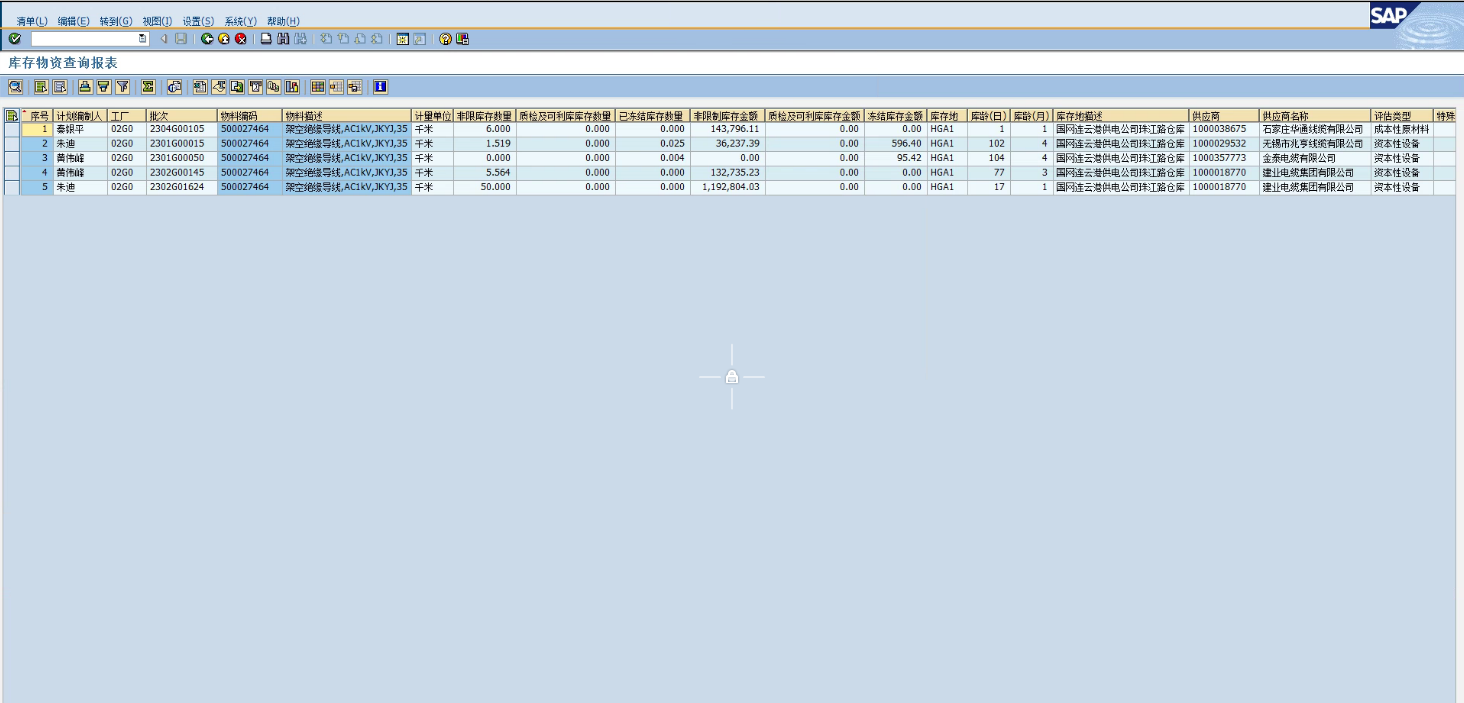The image size is (1464, 703).
Task: Open the command field history dropdown
Action: tap(142, 39)
